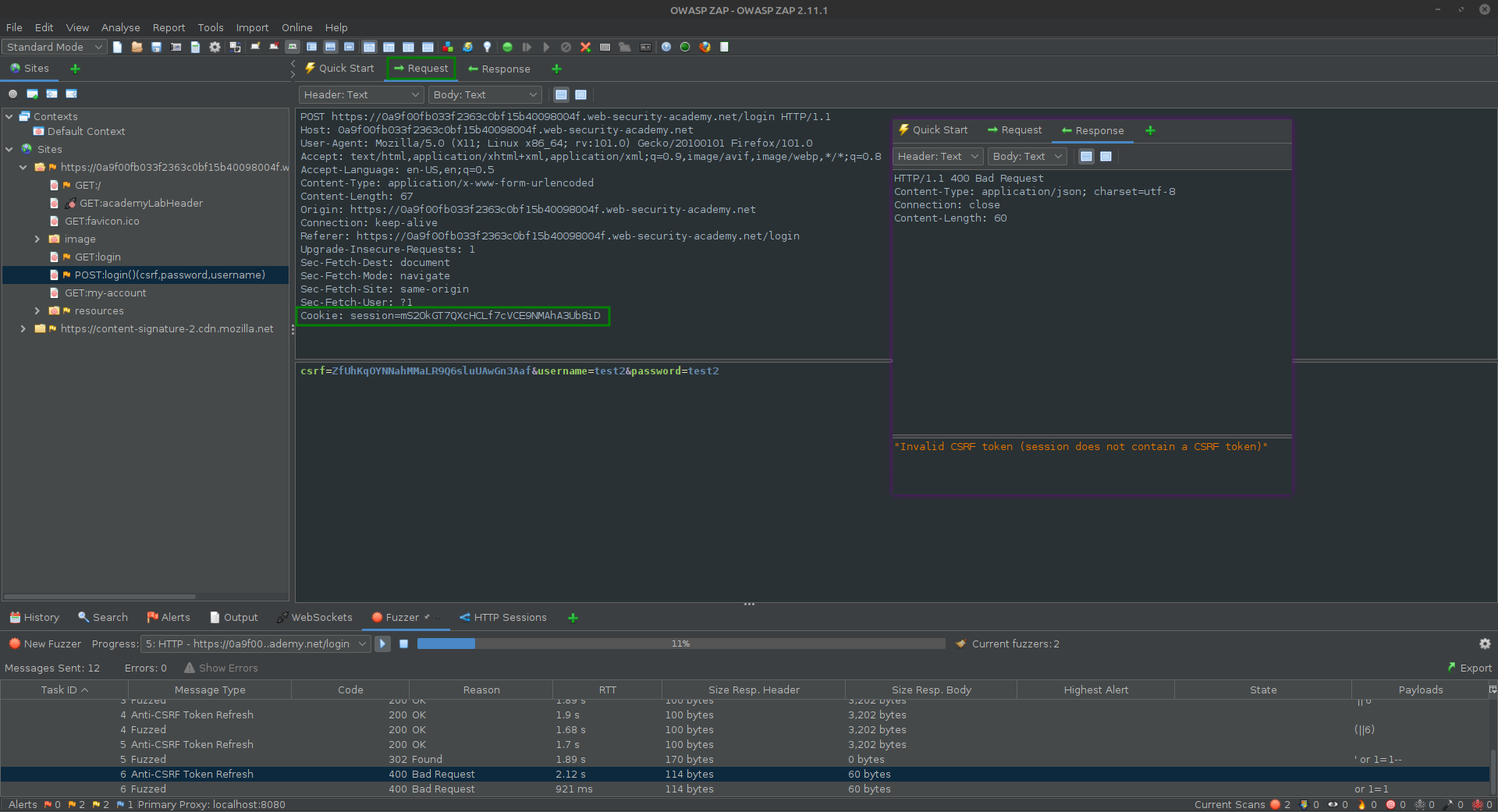Pause the running fuzzer with the blue button
1498x812 pixels.
click(403, 644)
